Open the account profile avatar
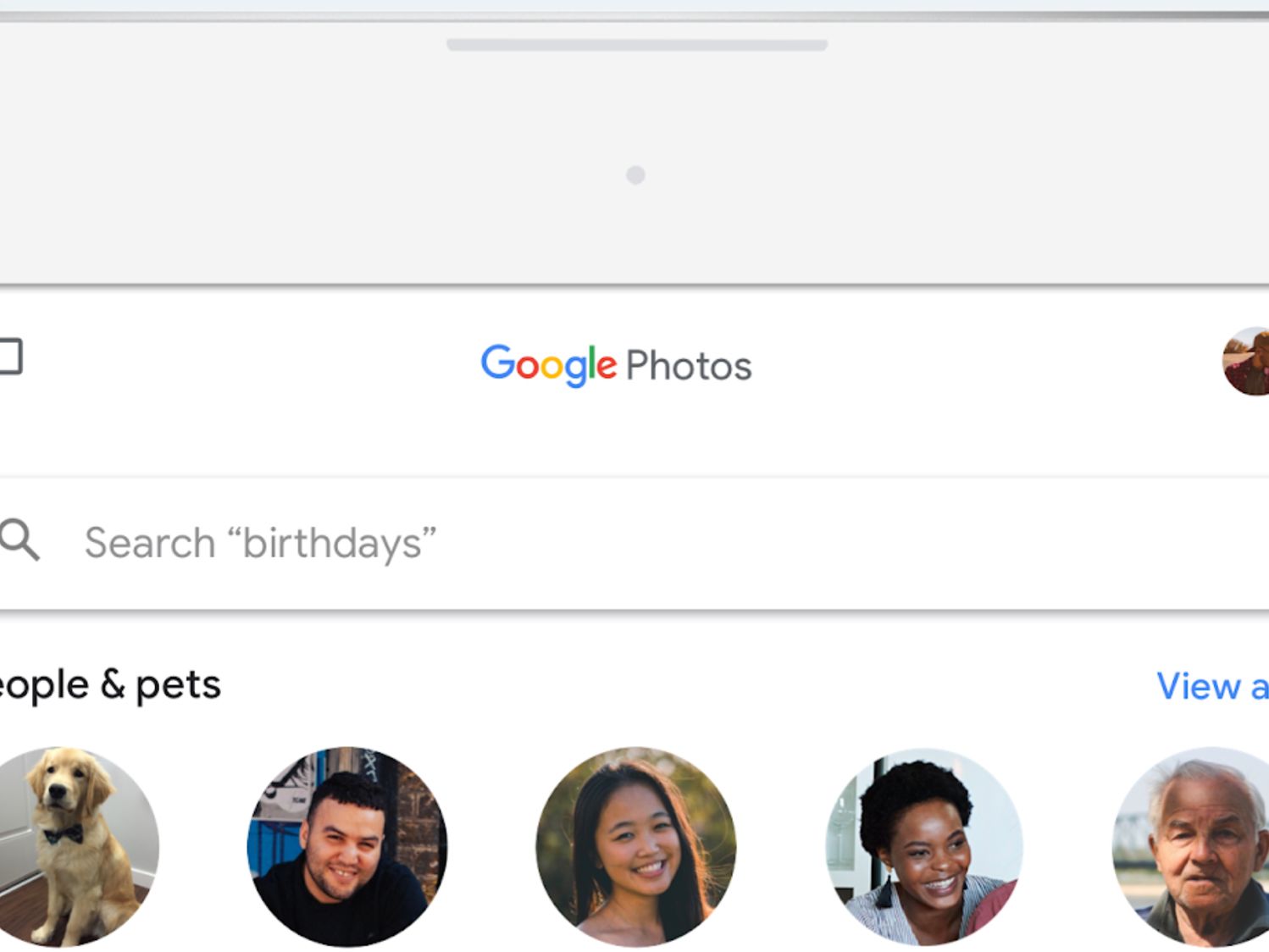 pos(1247,362)
